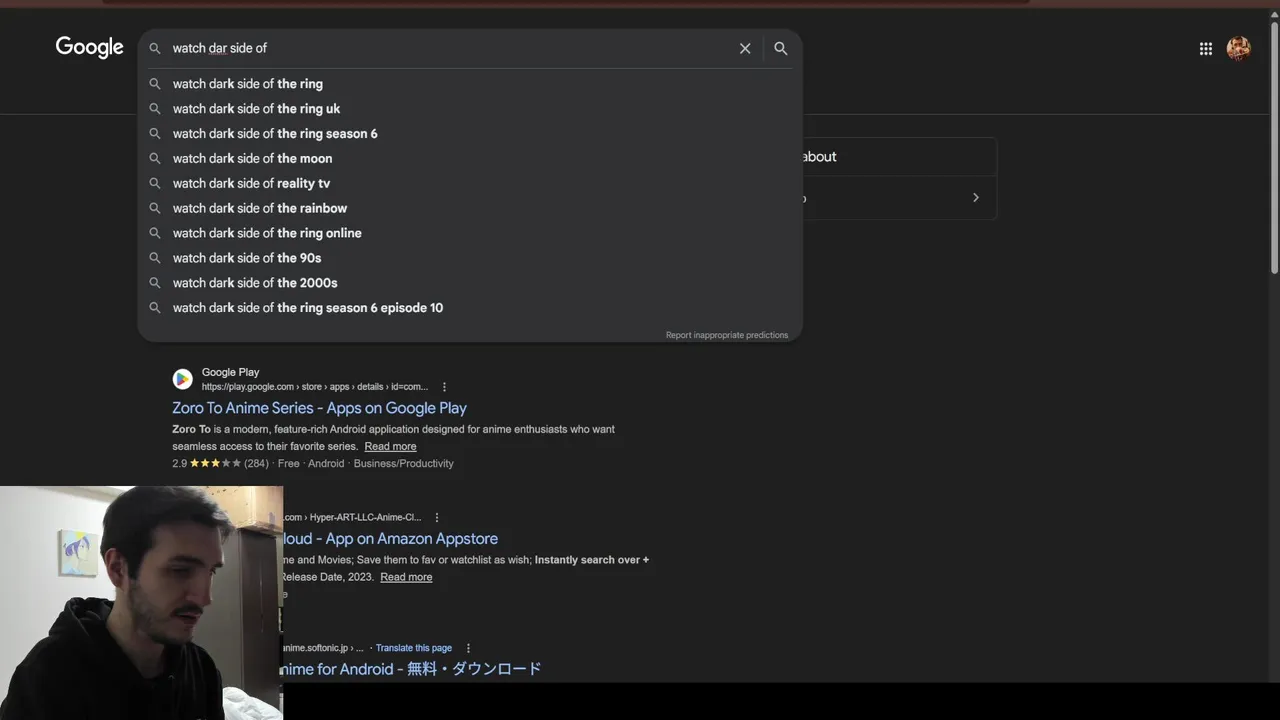Click the Google Play source URL text
1280x720 pixels.
[314, 387]
